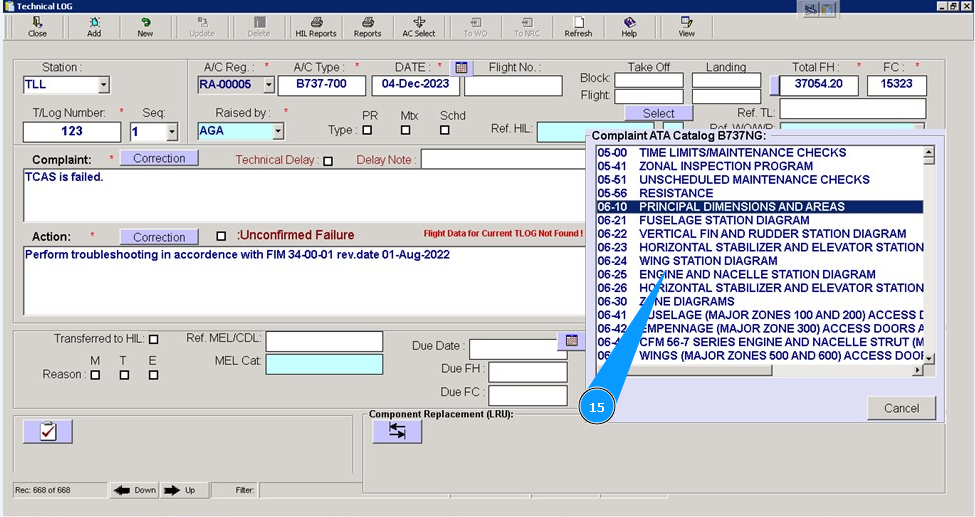Click the Refresh toolbar icon
This screenshot has height=517, width=975.
click(x=578, y=27)
